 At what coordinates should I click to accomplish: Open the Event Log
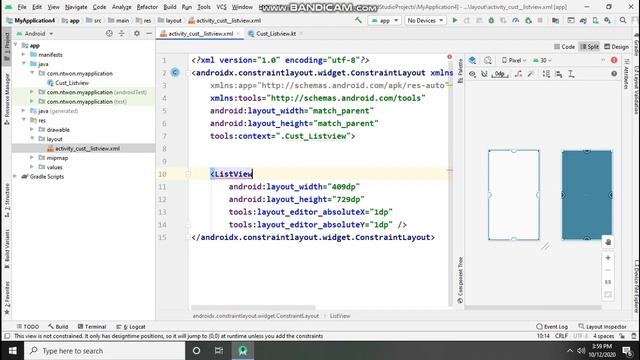coord(552,327)
